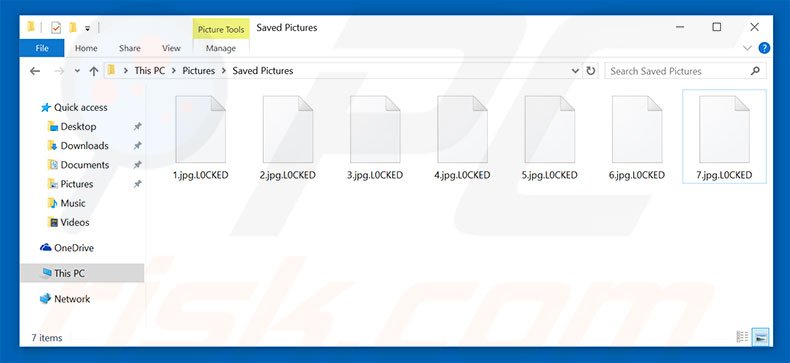Switch to Details view layout button

[742, 337]
